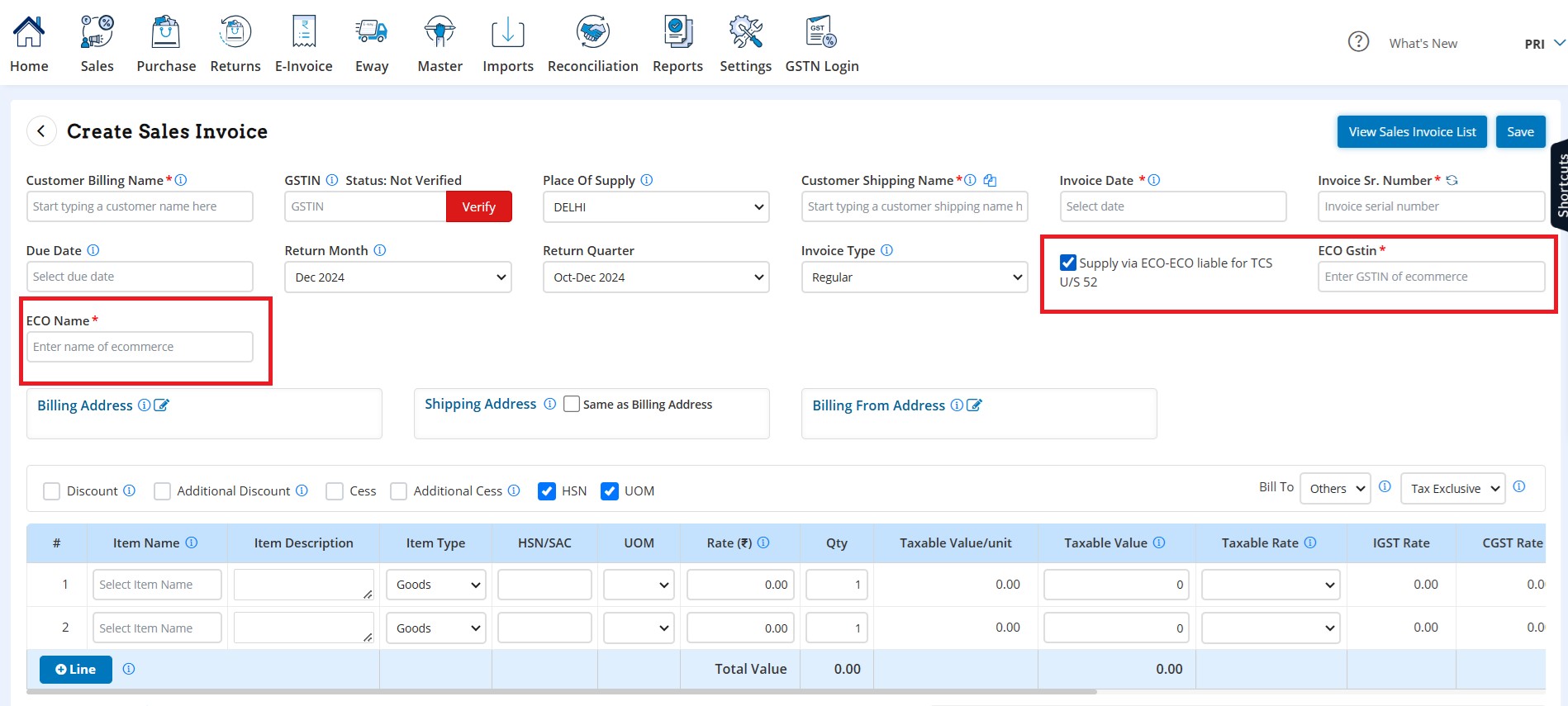Click the Select due date field
1568x706 pixels.
click(140, 277)
